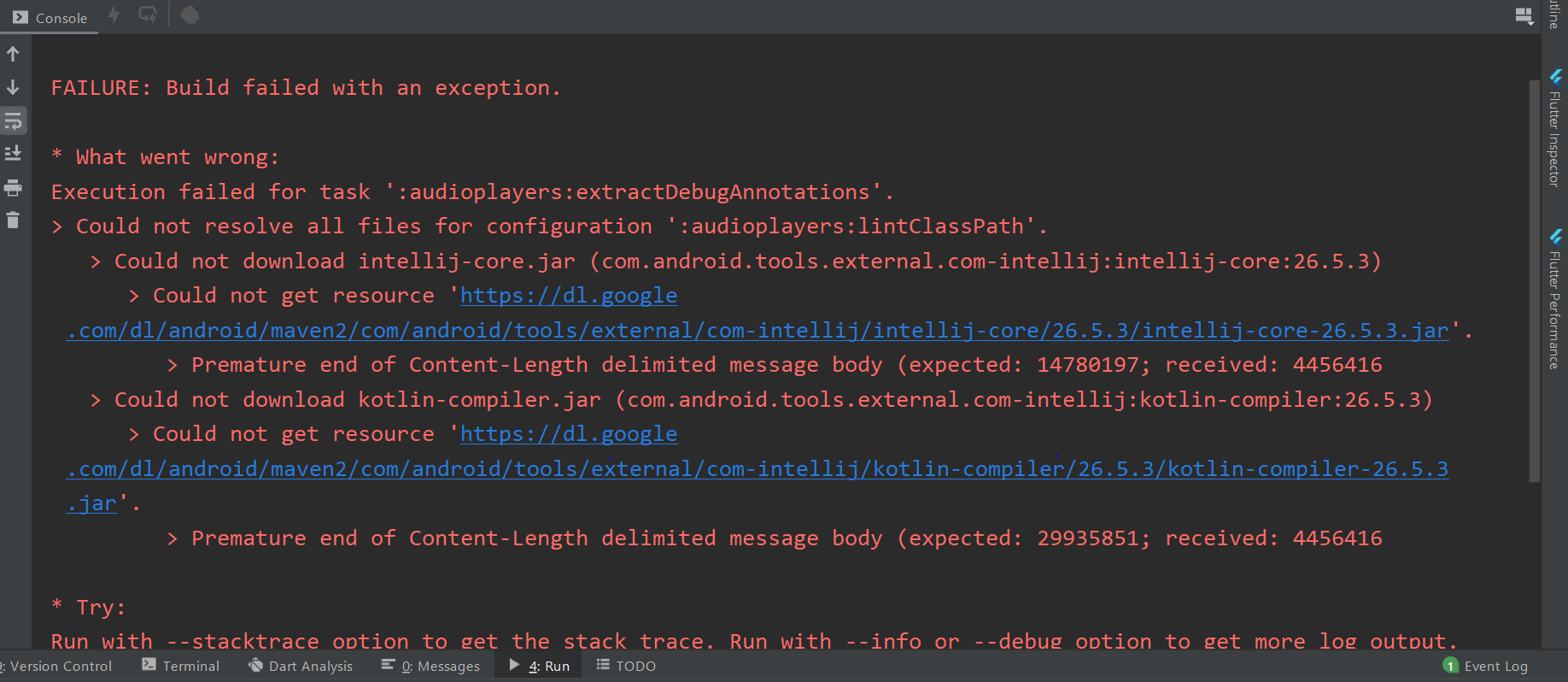
Task: Stop the running application
Action: 189,15
